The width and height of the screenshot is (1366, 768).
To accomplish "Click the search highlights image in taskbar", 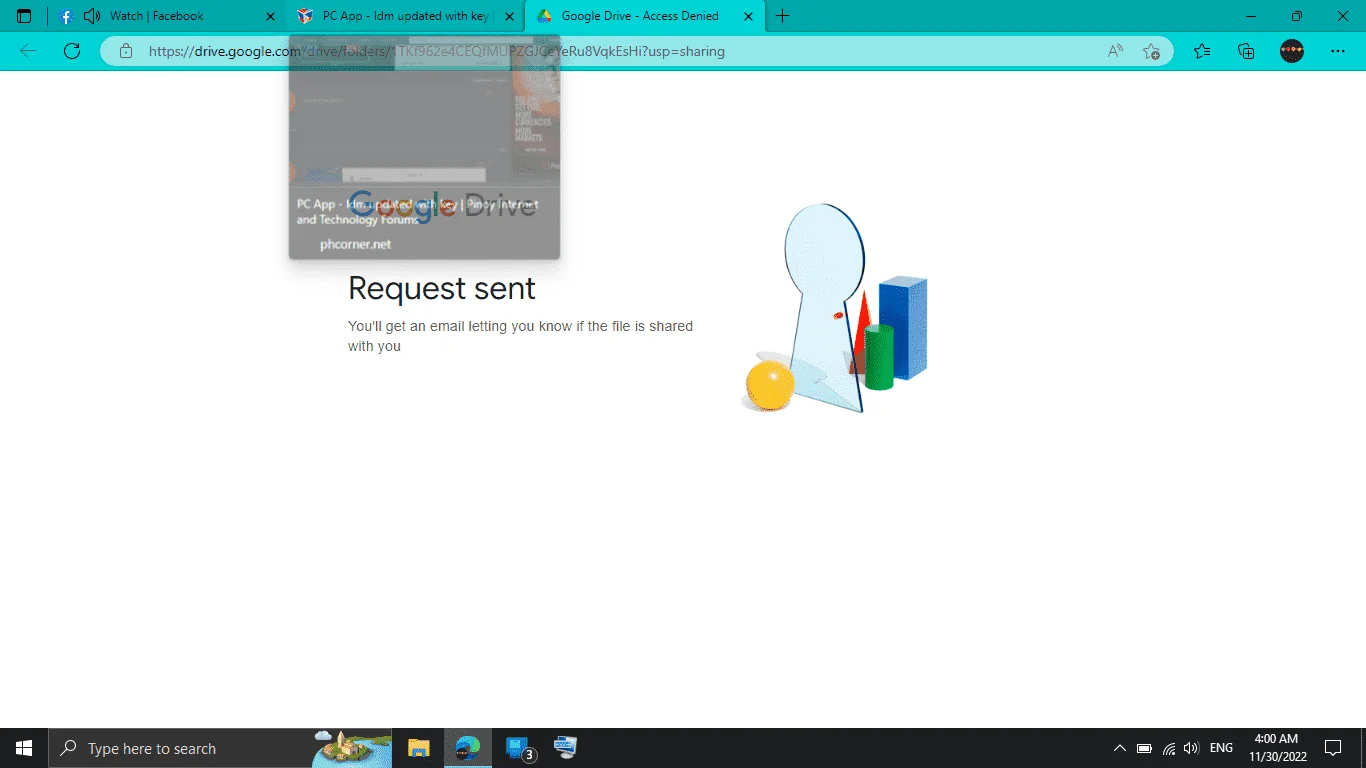I will pos(350,748).
